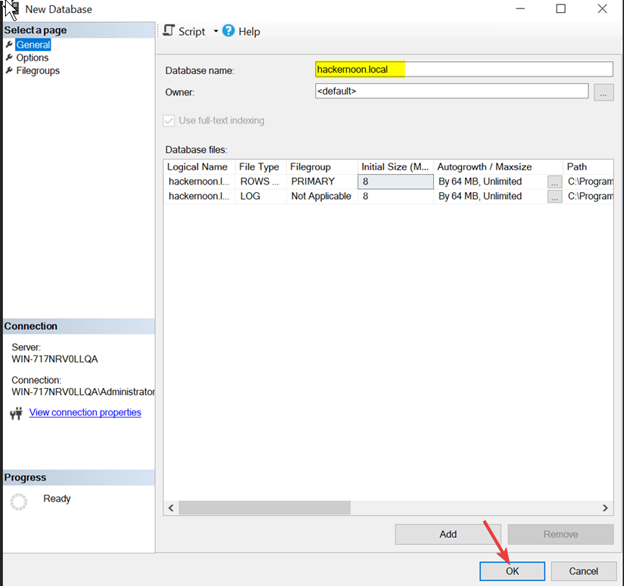Click the Add button
Viewport: 624px width, 586px height.
(448, 534)
